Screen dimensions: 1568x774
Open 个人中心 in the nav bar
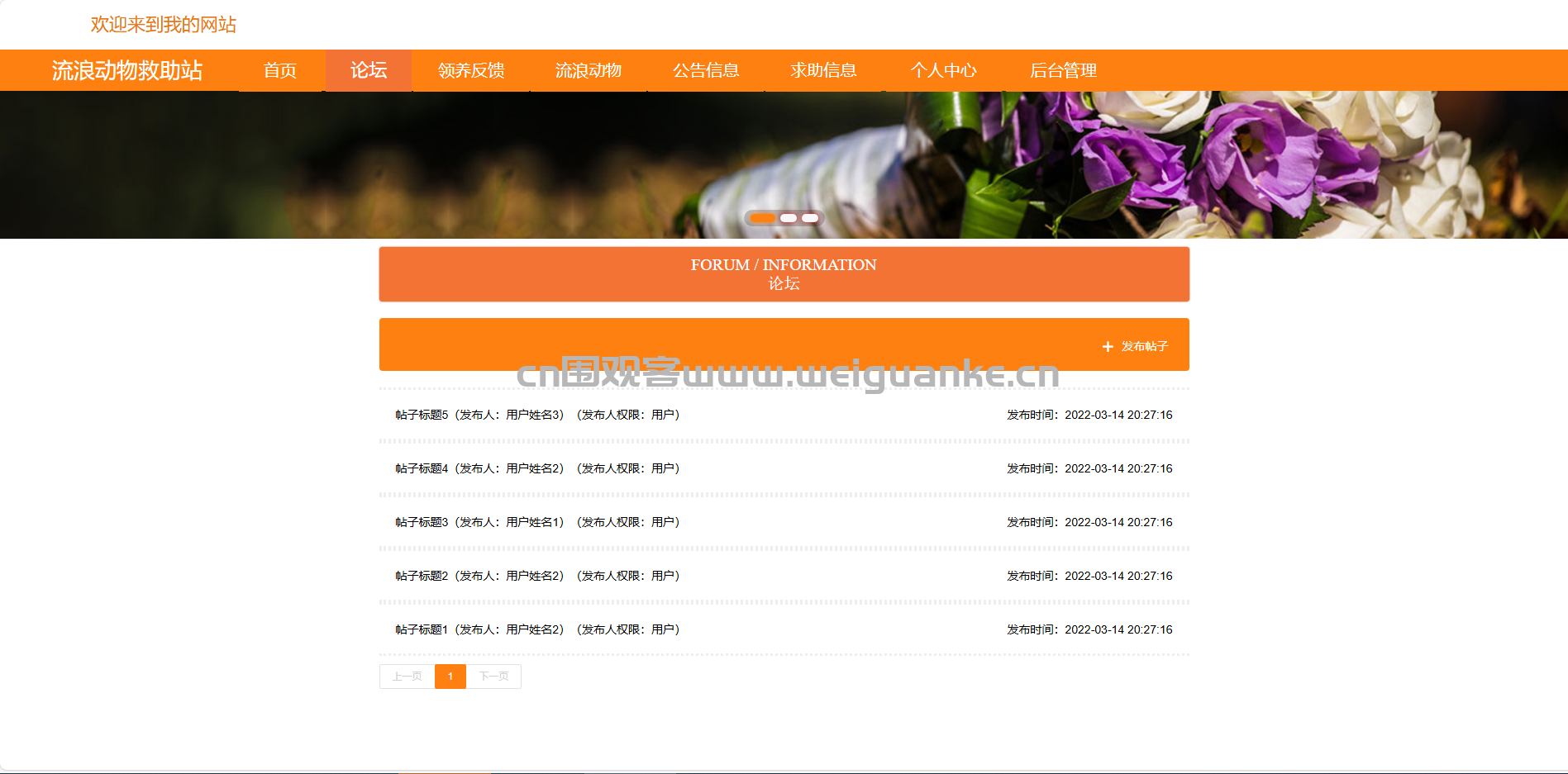pyautogui.click(x=943, y=70)
